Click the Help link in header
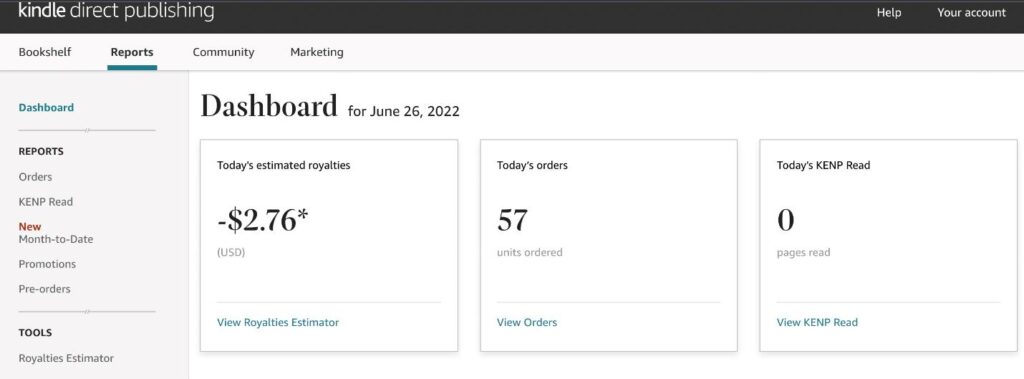1024x379 pixels. (x=889, y=12)
